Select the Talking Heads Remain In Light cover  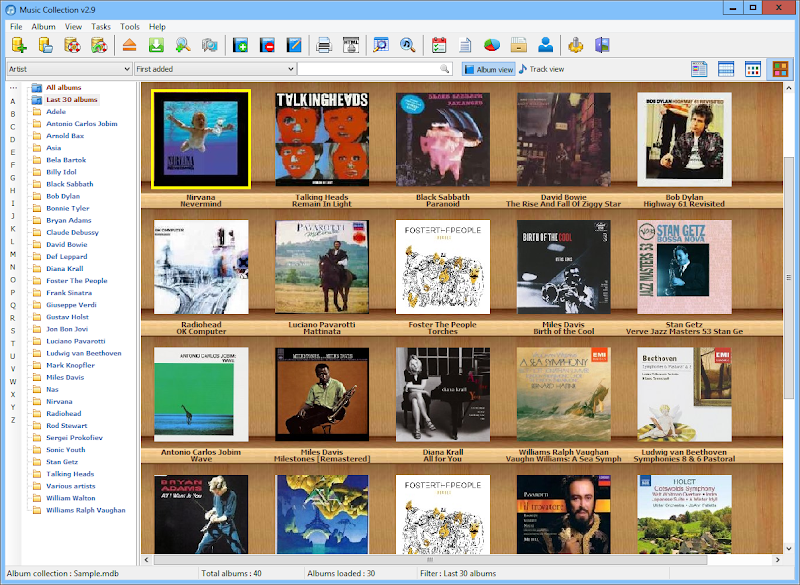[322, 139]
